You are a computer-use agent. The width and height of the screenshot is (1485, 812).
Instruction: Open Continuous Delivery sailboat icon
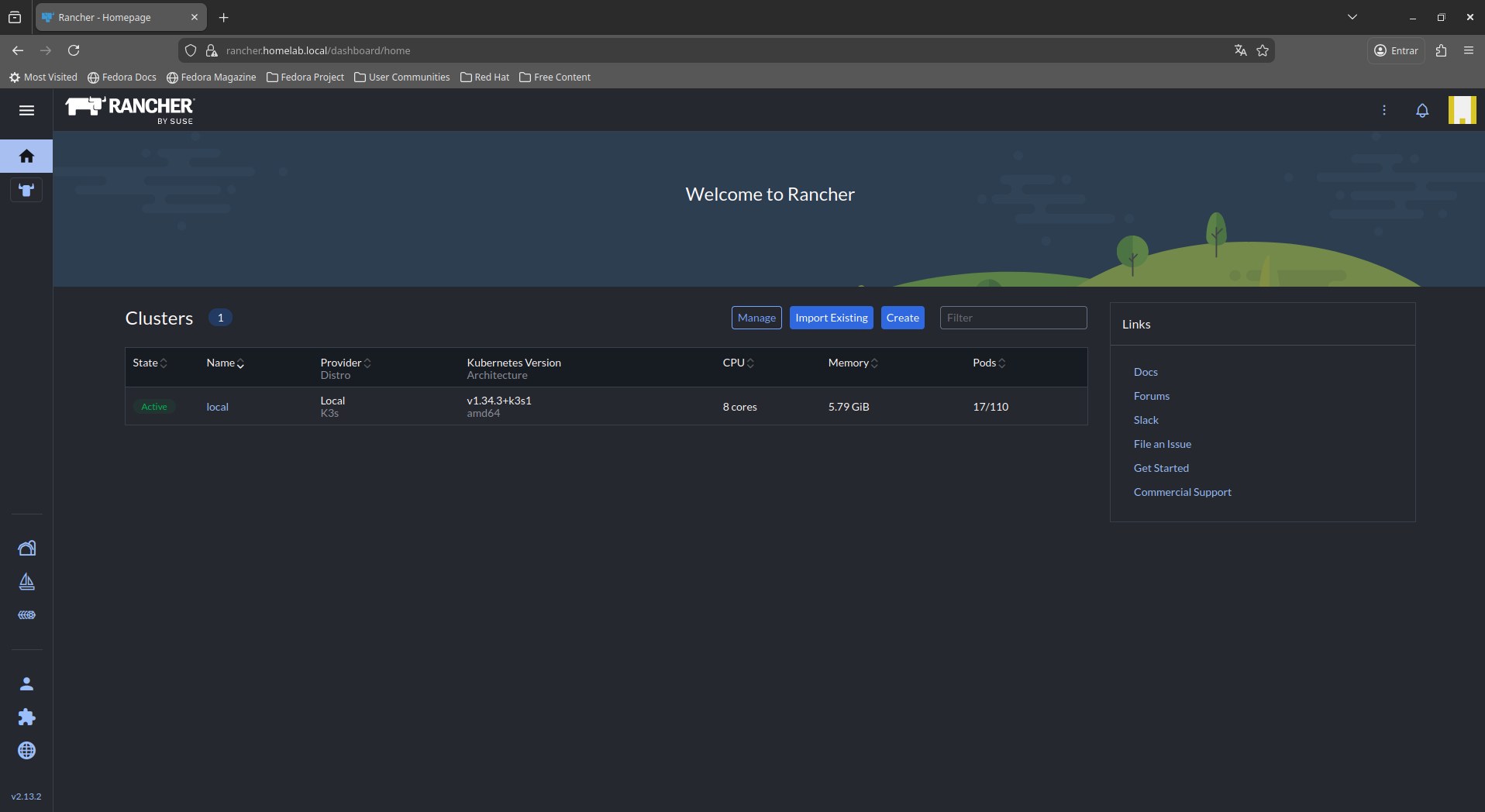click(x=26, y=582)
